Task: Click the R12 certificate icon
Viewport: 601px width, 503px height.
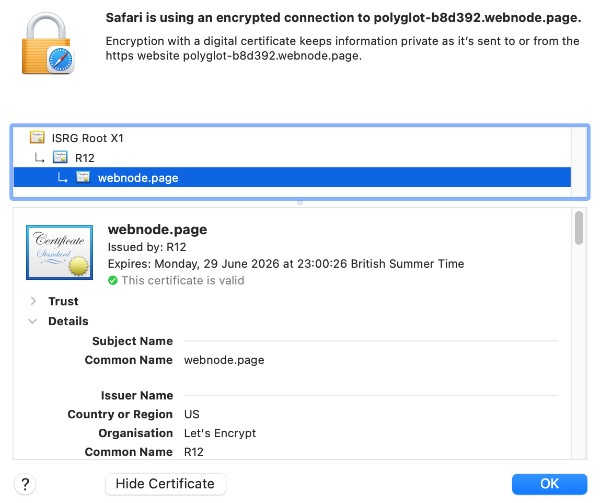Action: 60,157
